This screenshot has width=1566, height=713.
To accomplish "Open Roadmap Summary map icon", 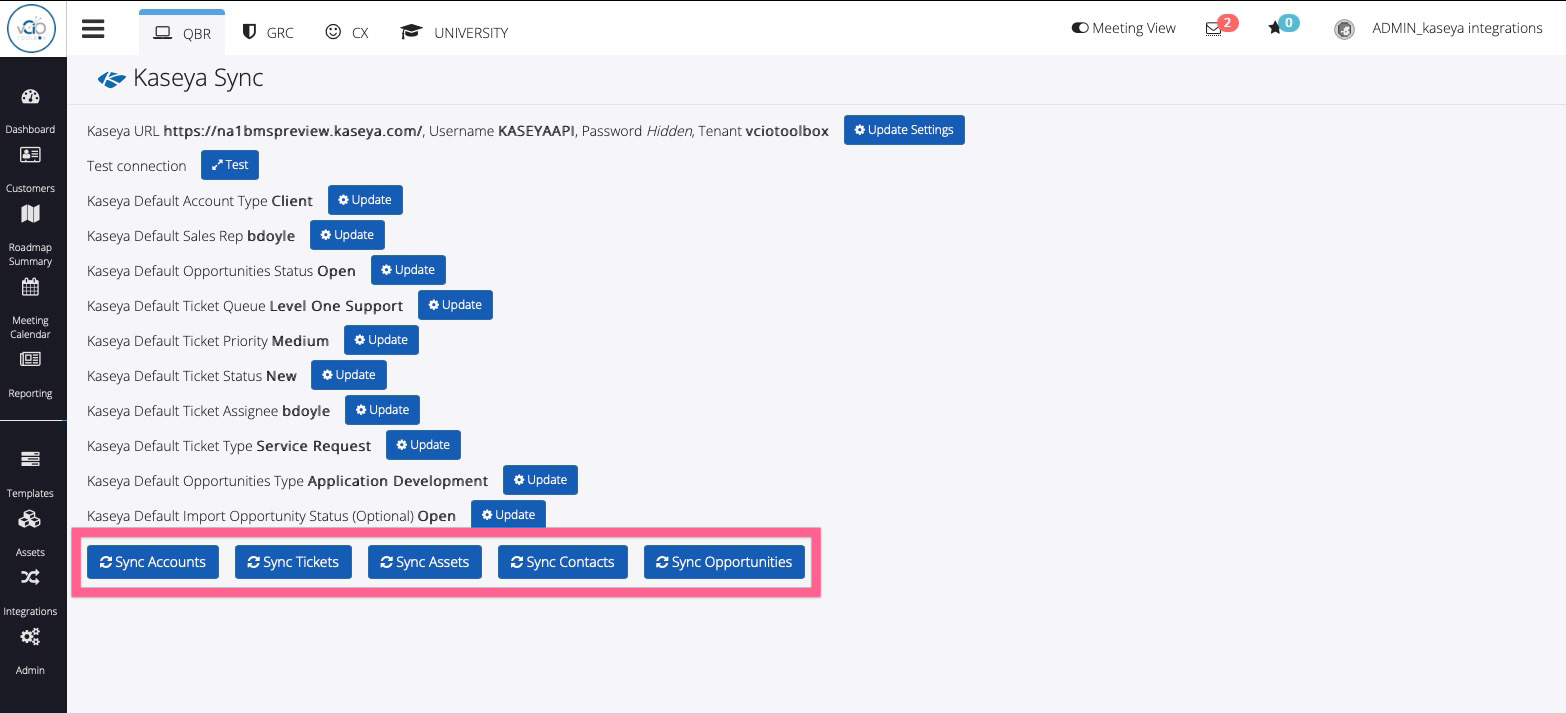I will click(x=30, y=213).
